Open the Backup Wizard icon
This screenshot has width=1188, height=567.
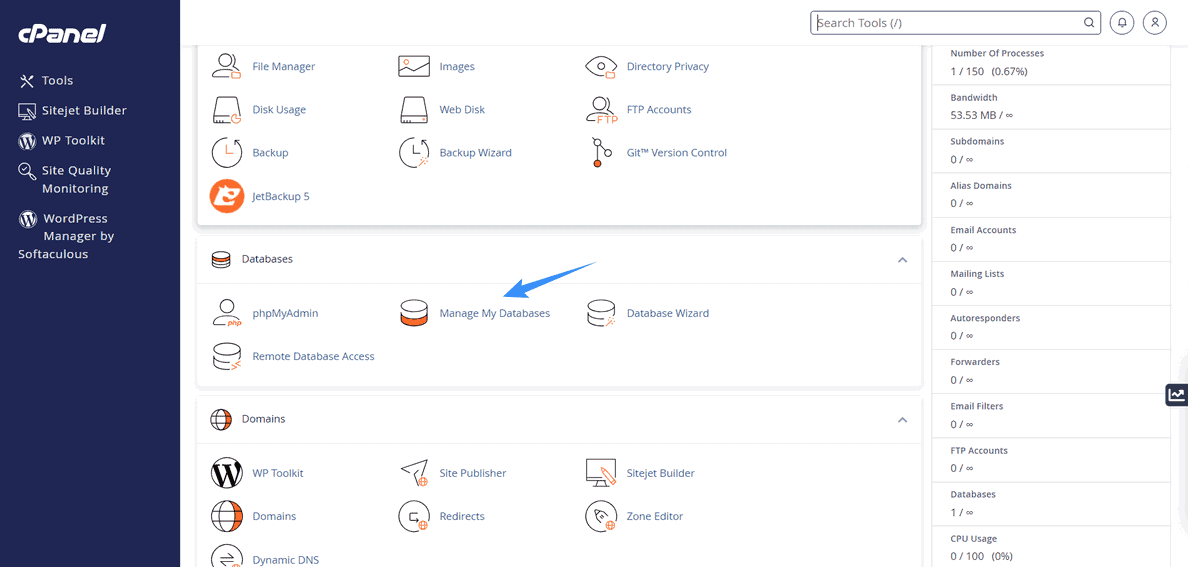[414, 152]
